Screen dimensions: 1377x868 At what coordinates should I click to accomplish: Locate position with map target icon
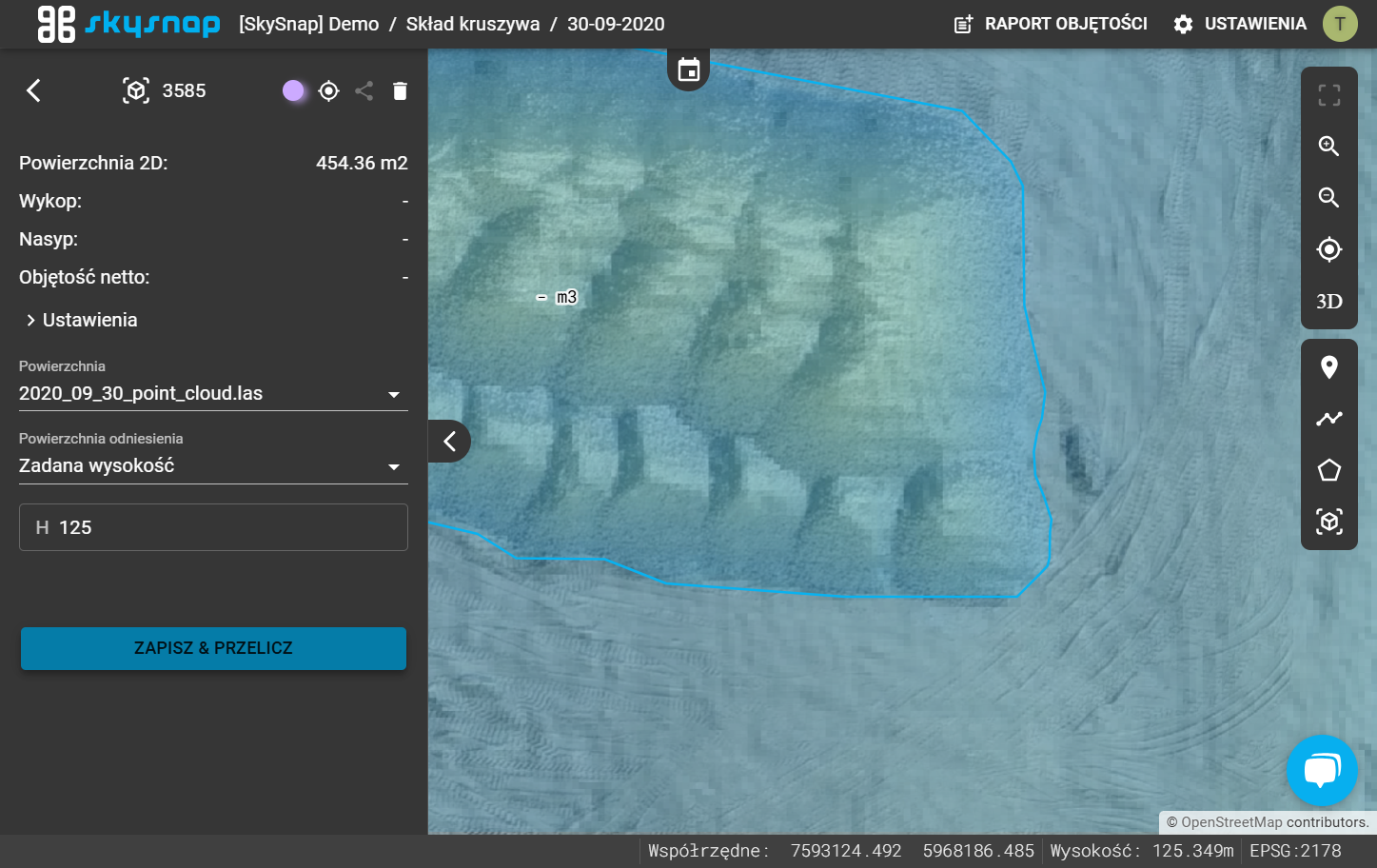pyautogui.click(x=1329, y=249)
